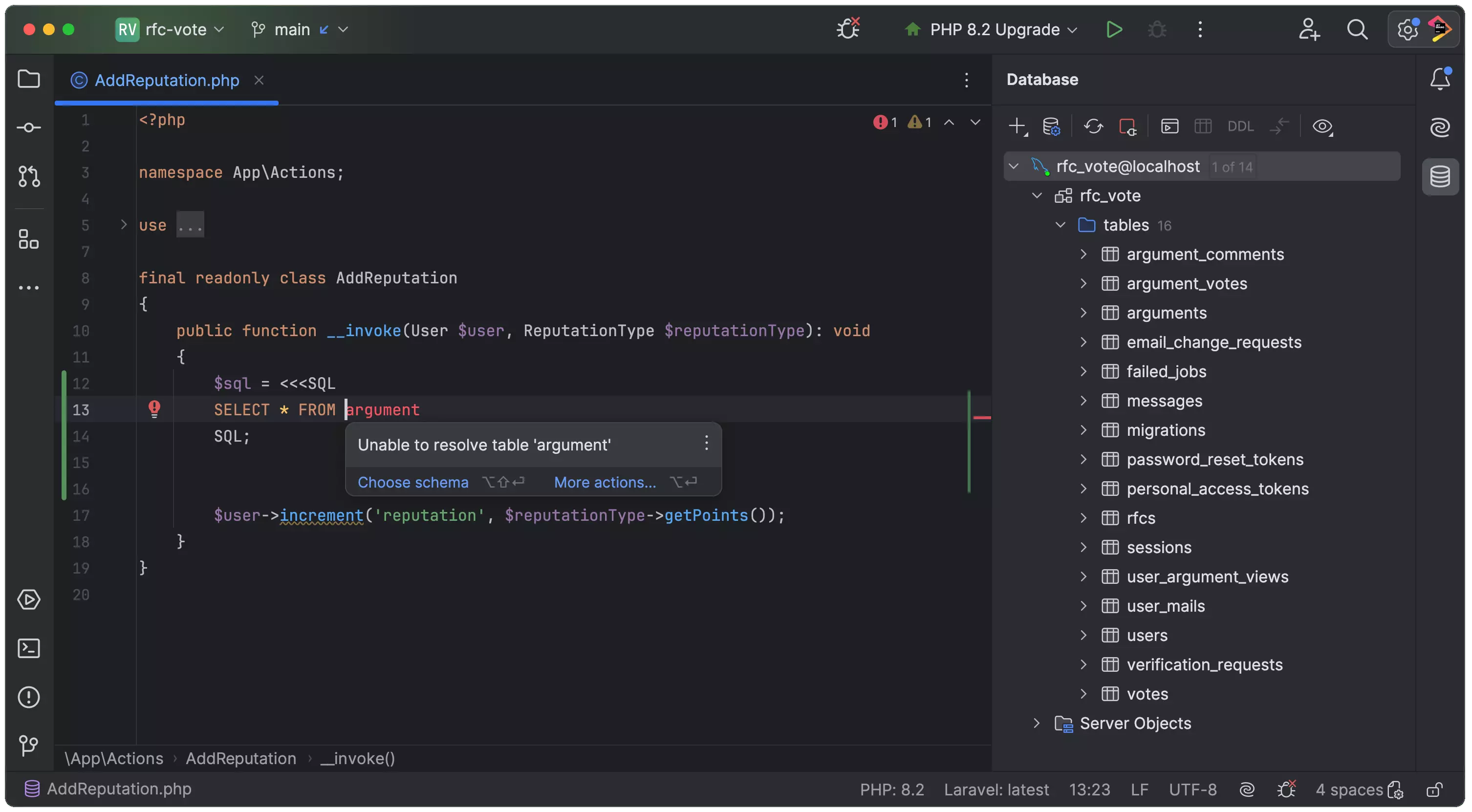Toggle DDL view in Database toolbar
Viewport: 1472px width, 812px height.
tap(1240, 126)
